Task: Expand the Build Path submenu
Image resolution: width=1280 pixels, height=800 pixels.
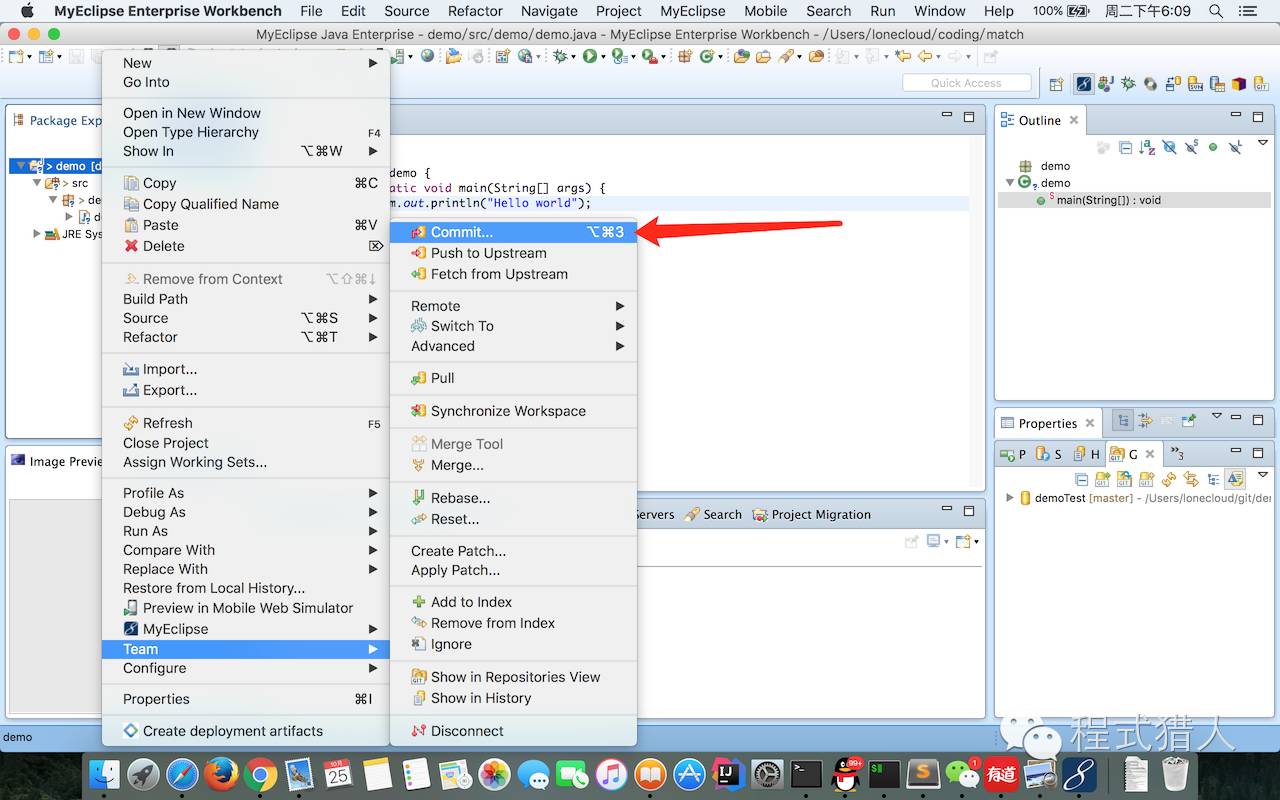Action: (x=246, y=299)
